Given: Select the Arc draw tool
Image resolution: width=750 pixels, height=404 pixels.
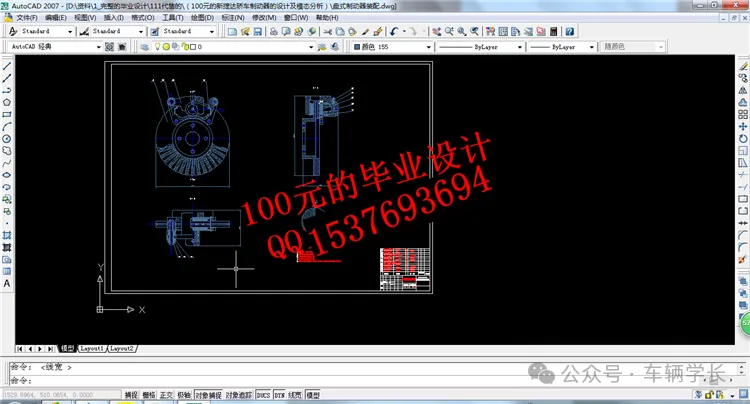Looking at the screenshot, I should [7, 126].
